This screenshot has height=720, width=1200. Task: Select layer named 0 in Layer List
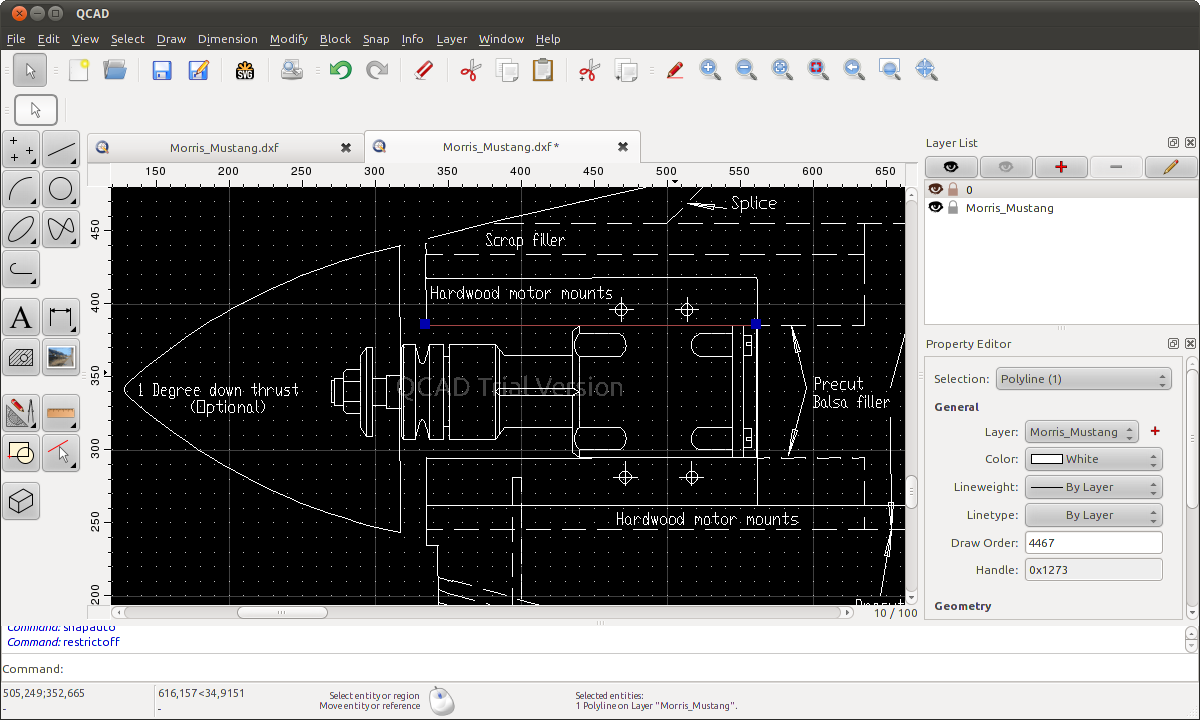click(x=969, y=189)
